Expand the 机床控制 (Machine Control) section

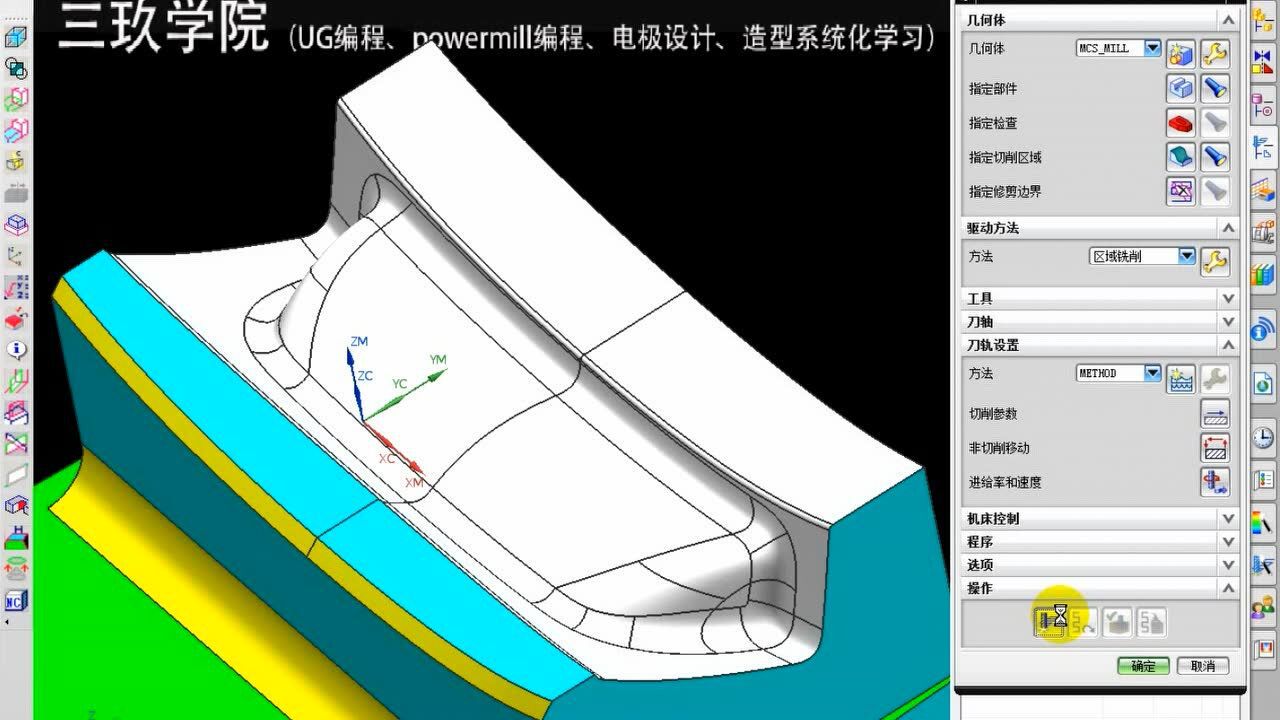(x=1229, y=518)
